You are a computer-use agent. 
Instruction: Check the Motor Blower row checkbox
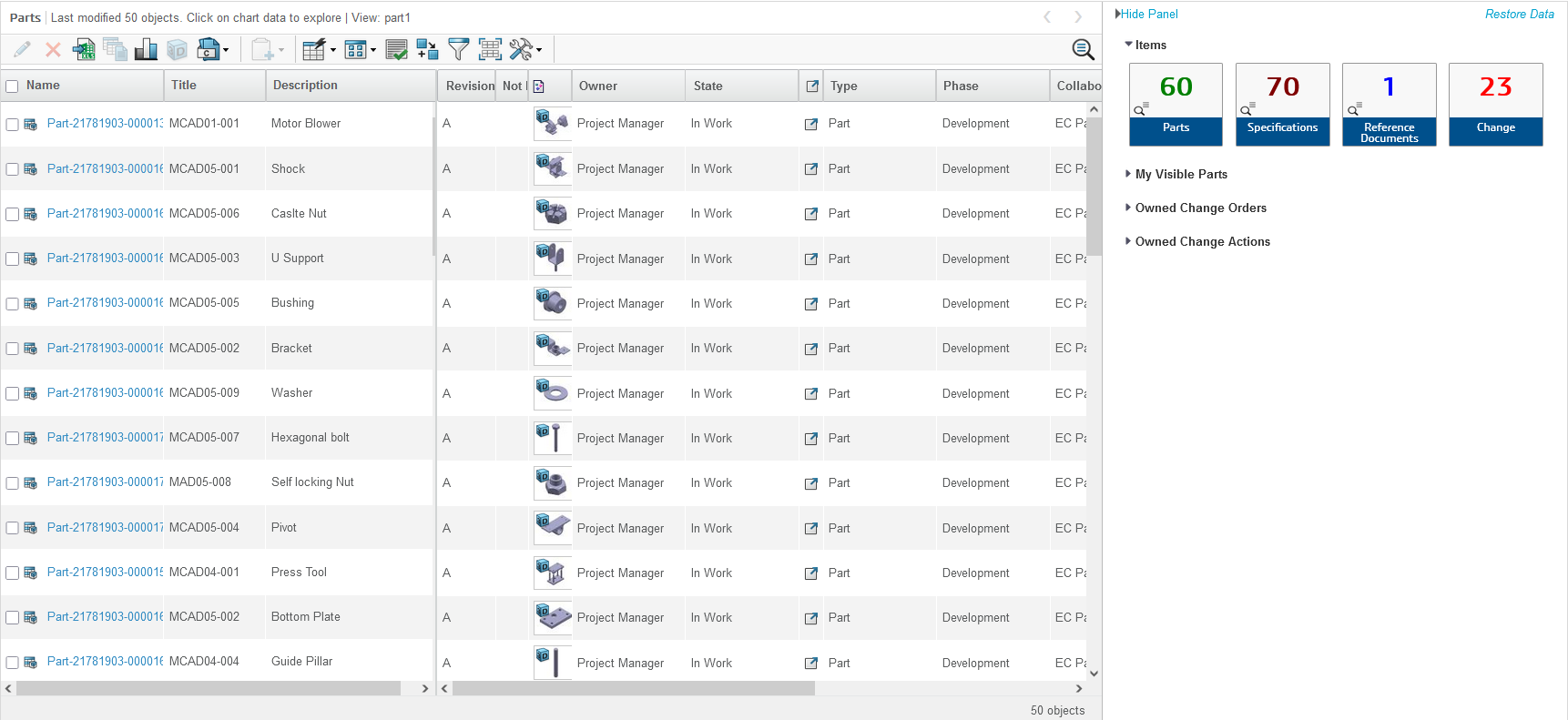point(13,125)
